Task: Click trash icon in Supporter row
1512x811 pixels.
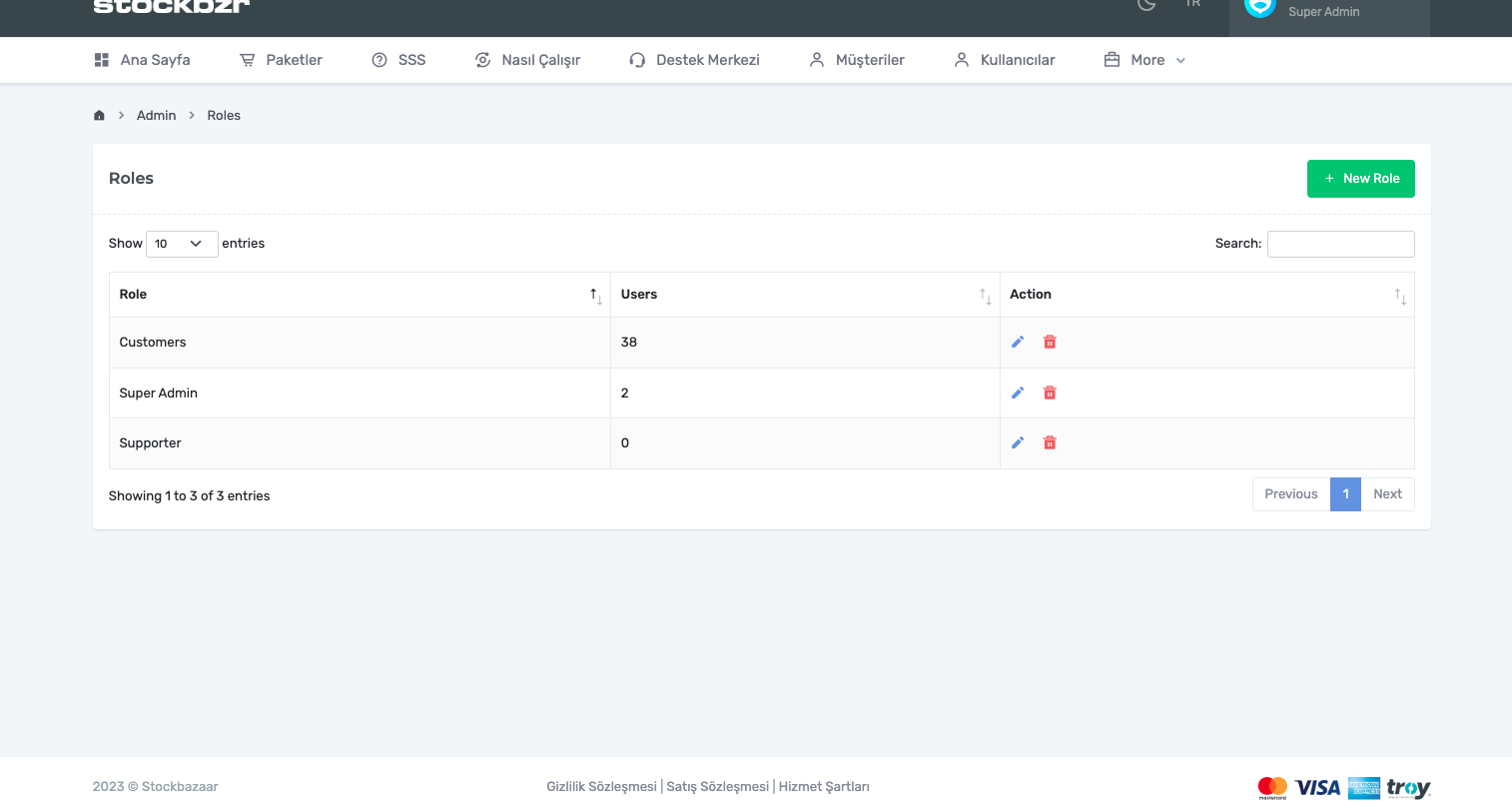Action: (1050, 442)
